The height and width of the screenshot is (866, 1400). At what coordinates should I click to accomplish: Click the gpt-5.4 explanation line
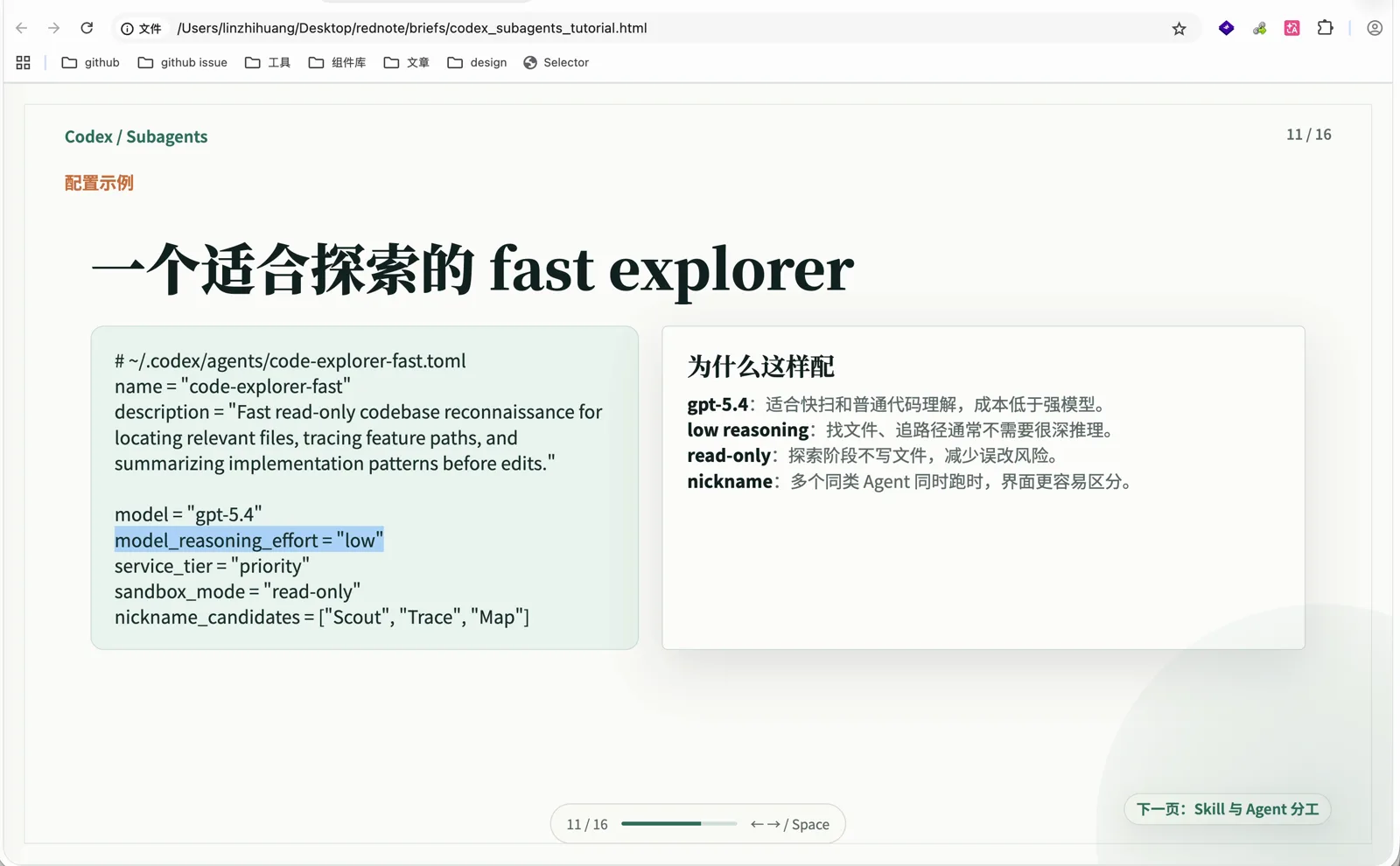tap(899, 404)
